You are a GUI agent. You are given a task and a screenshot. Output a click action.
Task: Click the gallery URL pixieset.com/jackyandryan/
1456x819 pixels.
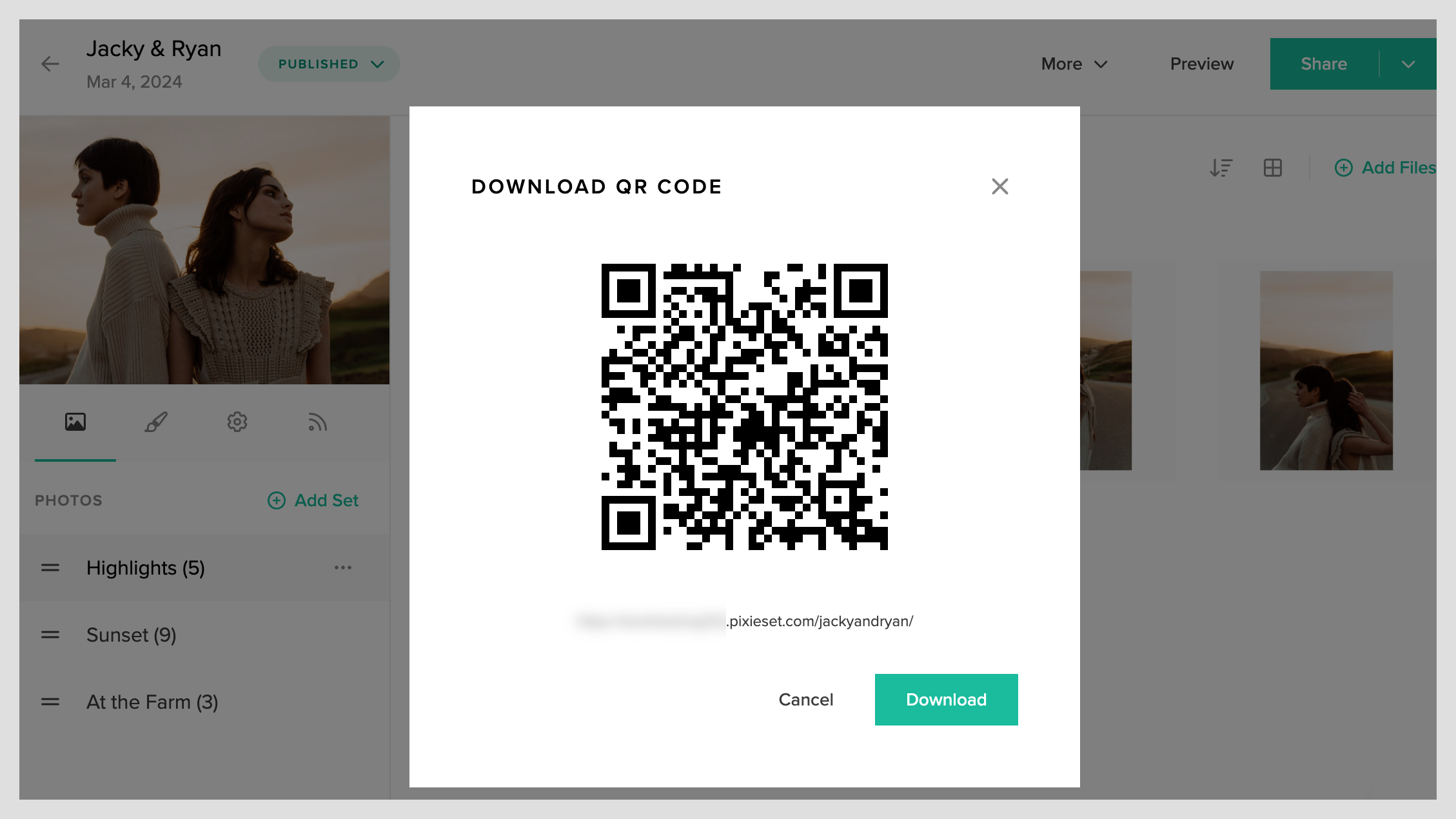point(820,621)
